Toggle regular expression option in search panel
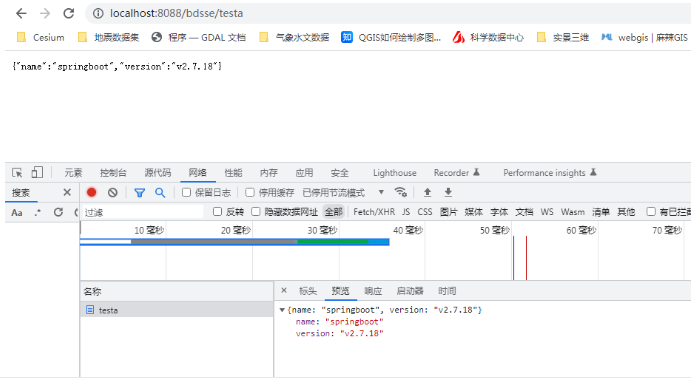Image resolution: width=691 pixels, height=379 pixels. [37, 212]
